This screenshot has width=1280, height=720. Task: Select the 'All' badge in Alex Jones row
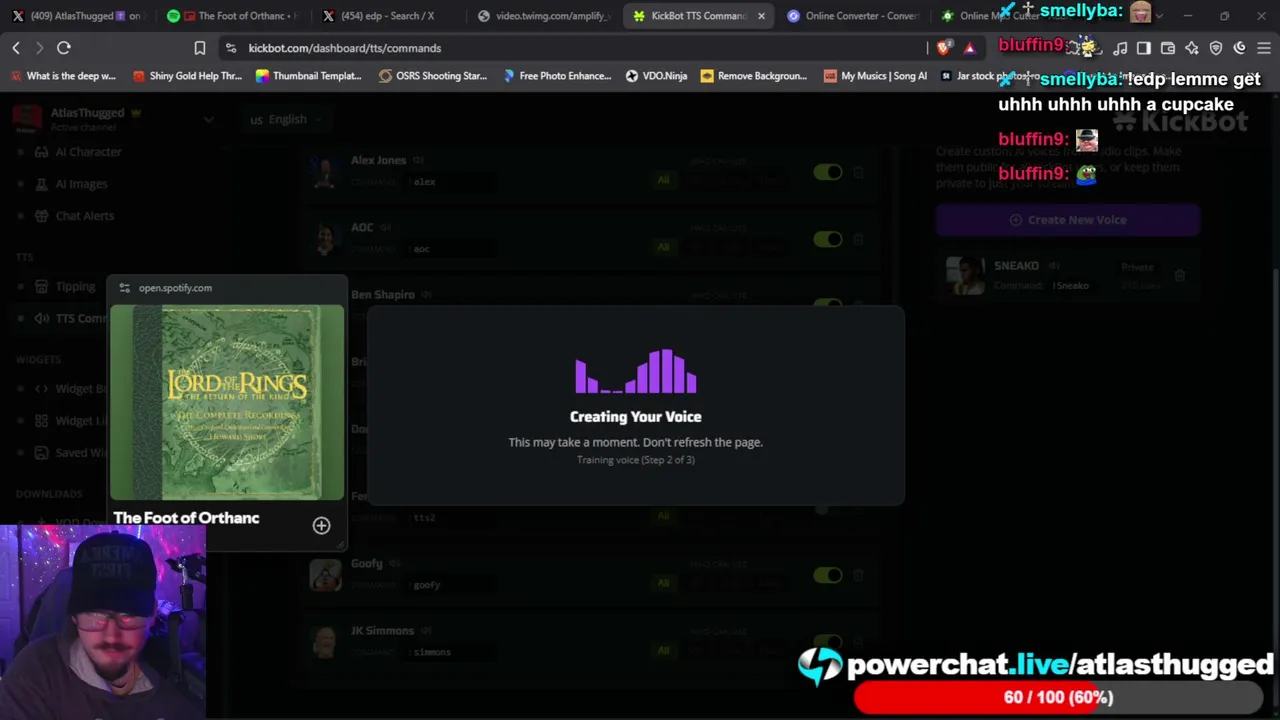pyautogui.click(x=663, y=180)
